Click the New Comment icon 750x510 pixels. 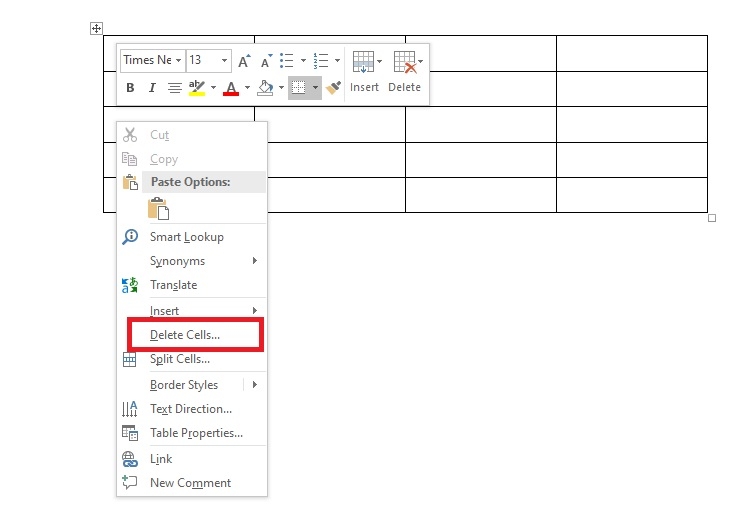[130, 482]
